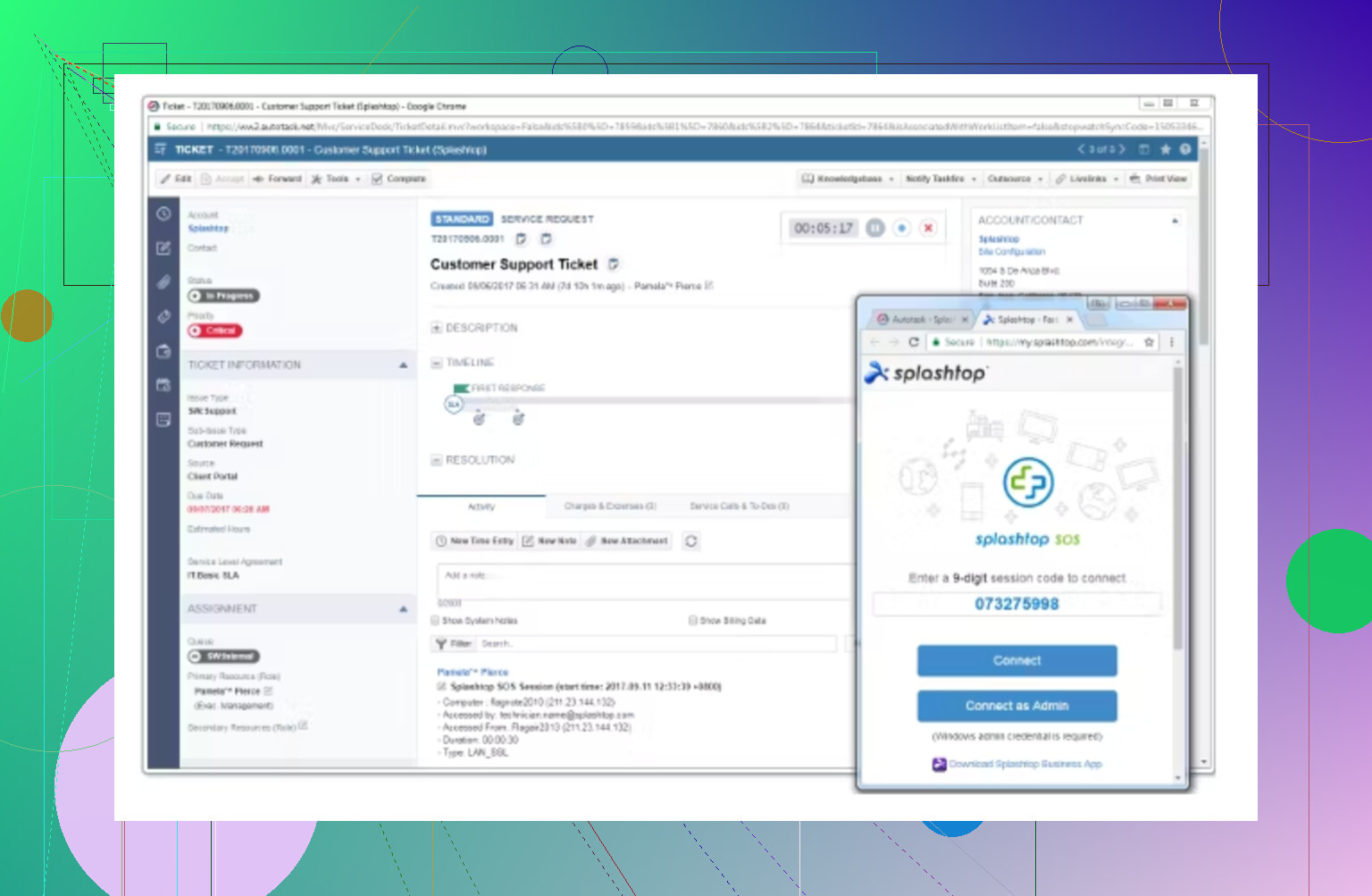Image resolution: width=1372 pixels, height=896 pixels.
Task: Open the attachments paperclip icon in sidebar
Action: point(163,282)
